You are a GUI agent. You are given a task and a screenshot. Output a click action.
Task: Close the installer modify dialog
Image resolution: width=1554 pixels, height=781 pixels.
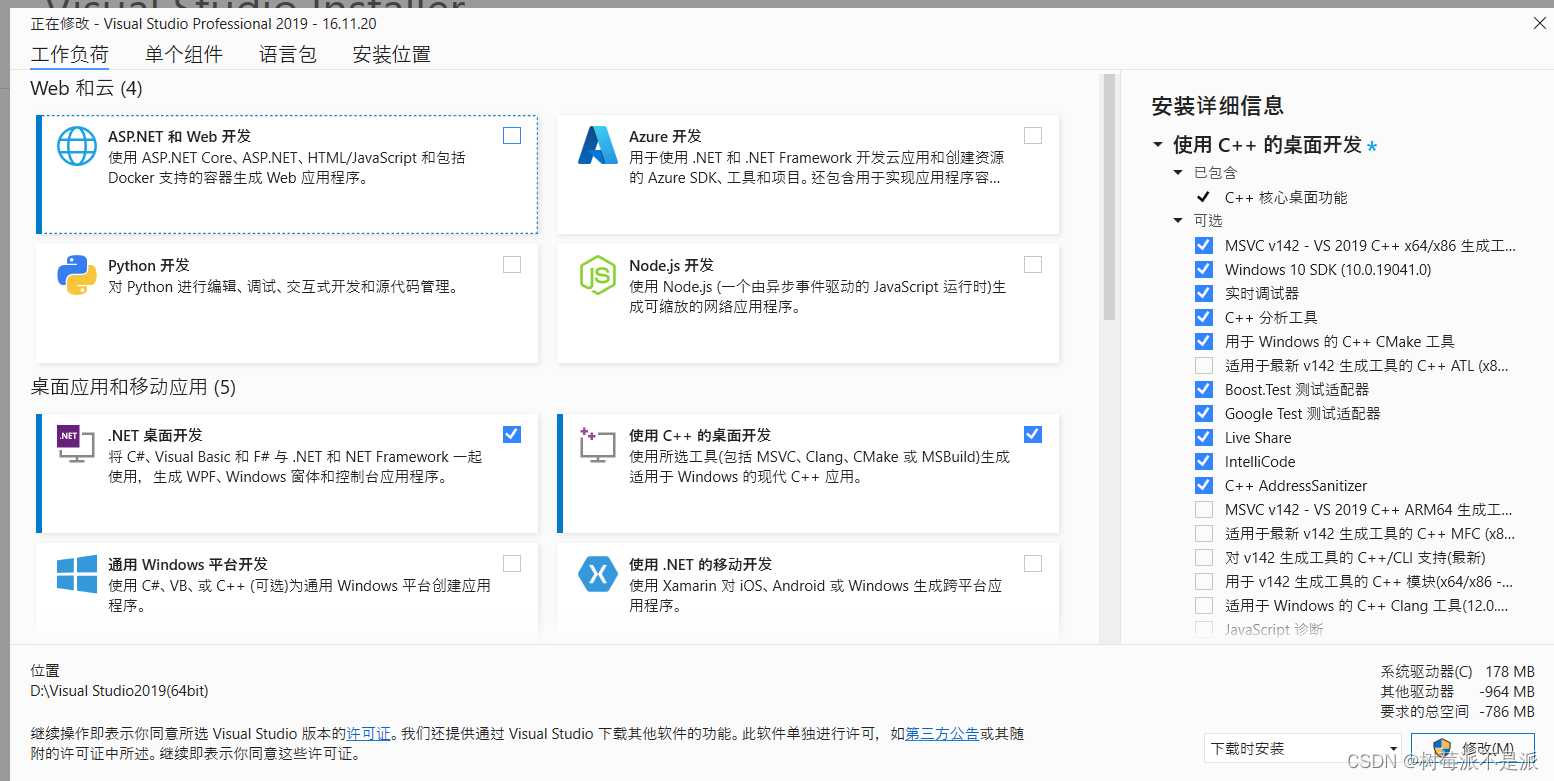(1539, 23)
